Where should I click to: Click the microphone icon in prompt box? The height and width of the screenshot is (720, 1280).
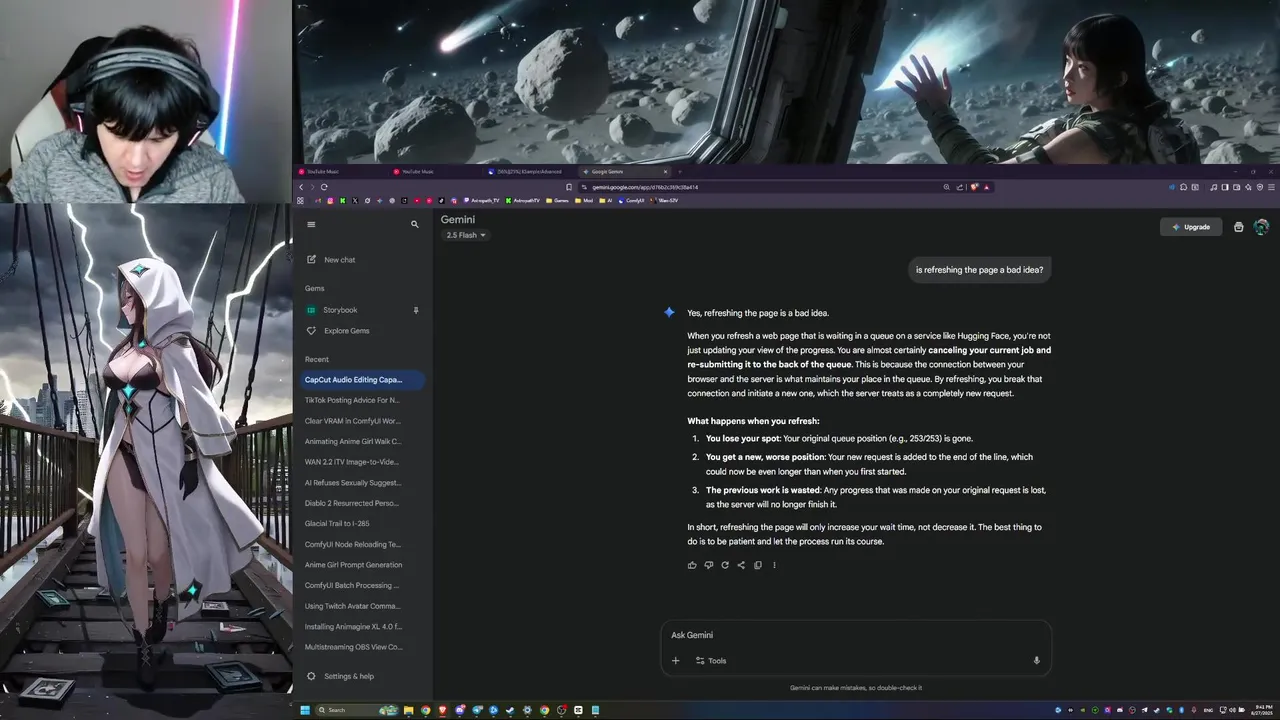[x=1036, y=661]
